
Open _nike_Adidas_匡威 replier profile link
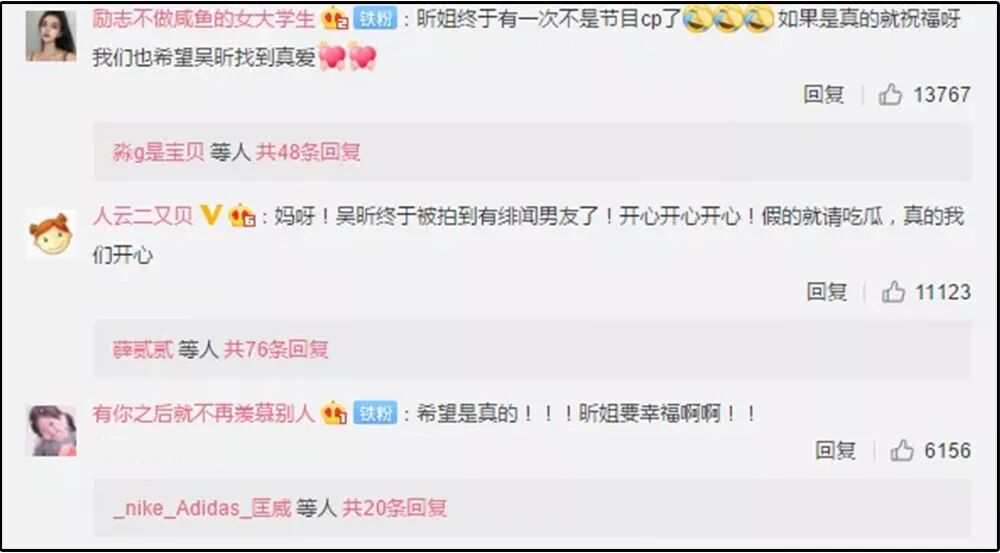pos(202,508)
